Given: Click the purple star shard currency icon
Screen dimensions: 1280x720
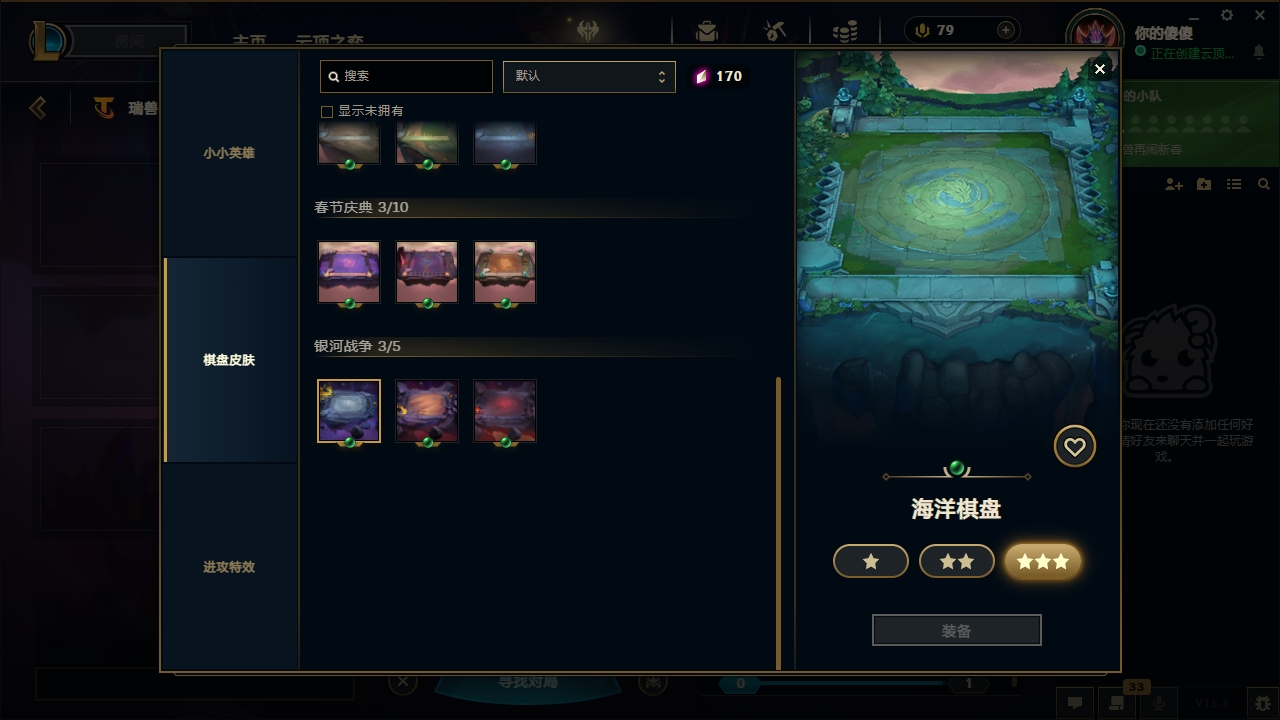Looking at the screenshot, I should tap(701, 76).
